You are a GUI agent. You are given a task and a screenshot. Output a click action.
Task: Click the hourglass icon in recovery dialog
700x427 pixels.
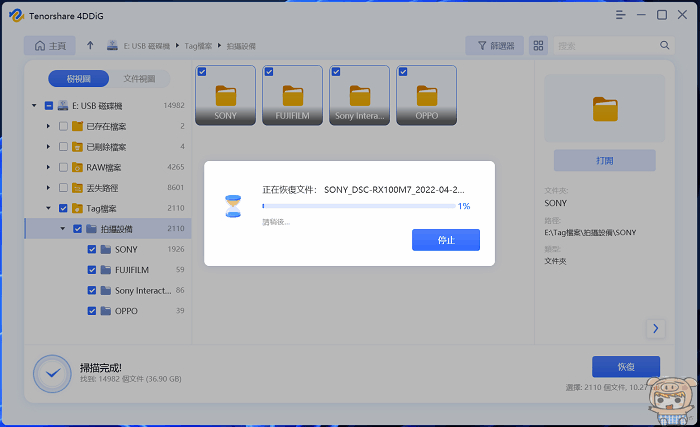(x=233, y=206)
